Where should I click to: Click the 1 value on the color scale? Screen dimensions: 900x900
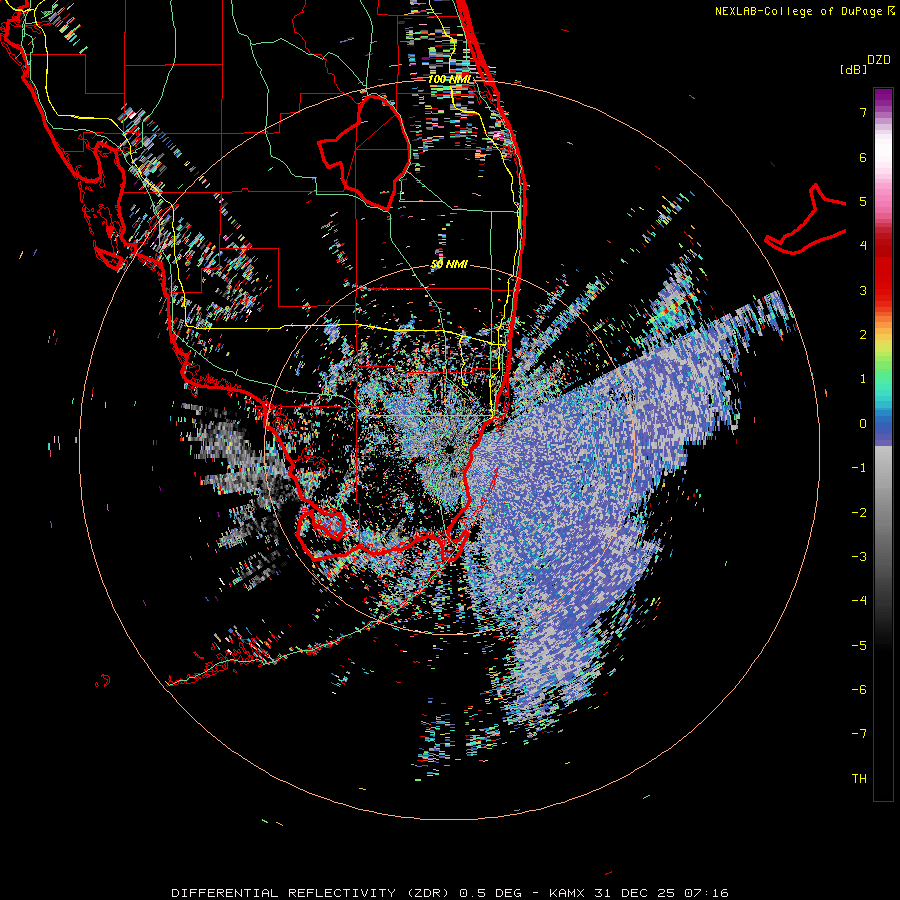(863, 379)
